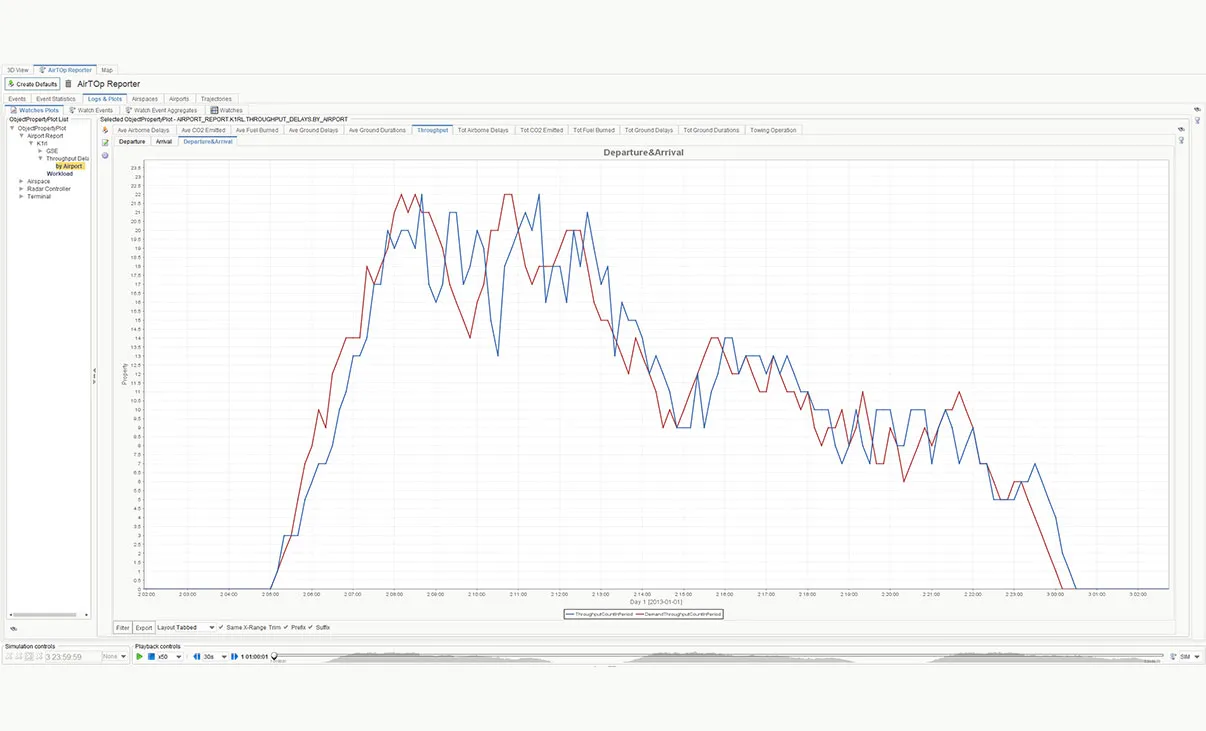Click the purple round icon below the edit icon

(105, 155)
